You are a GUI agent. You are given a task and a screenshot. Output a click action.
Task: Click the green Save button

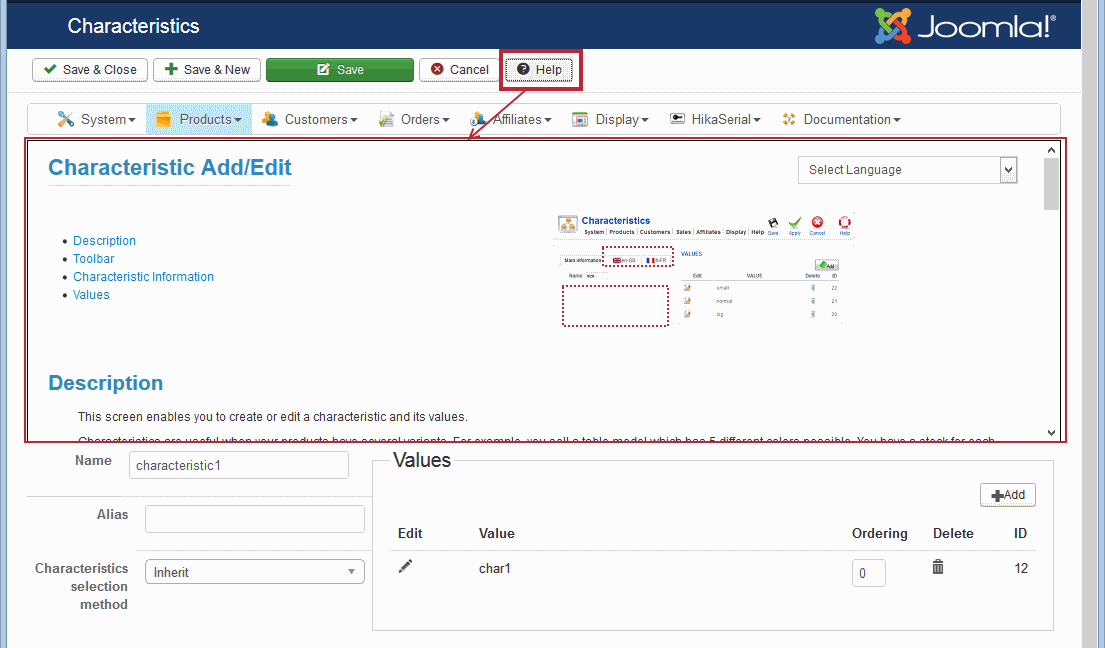pyautogui.click(x=340, y=70)
